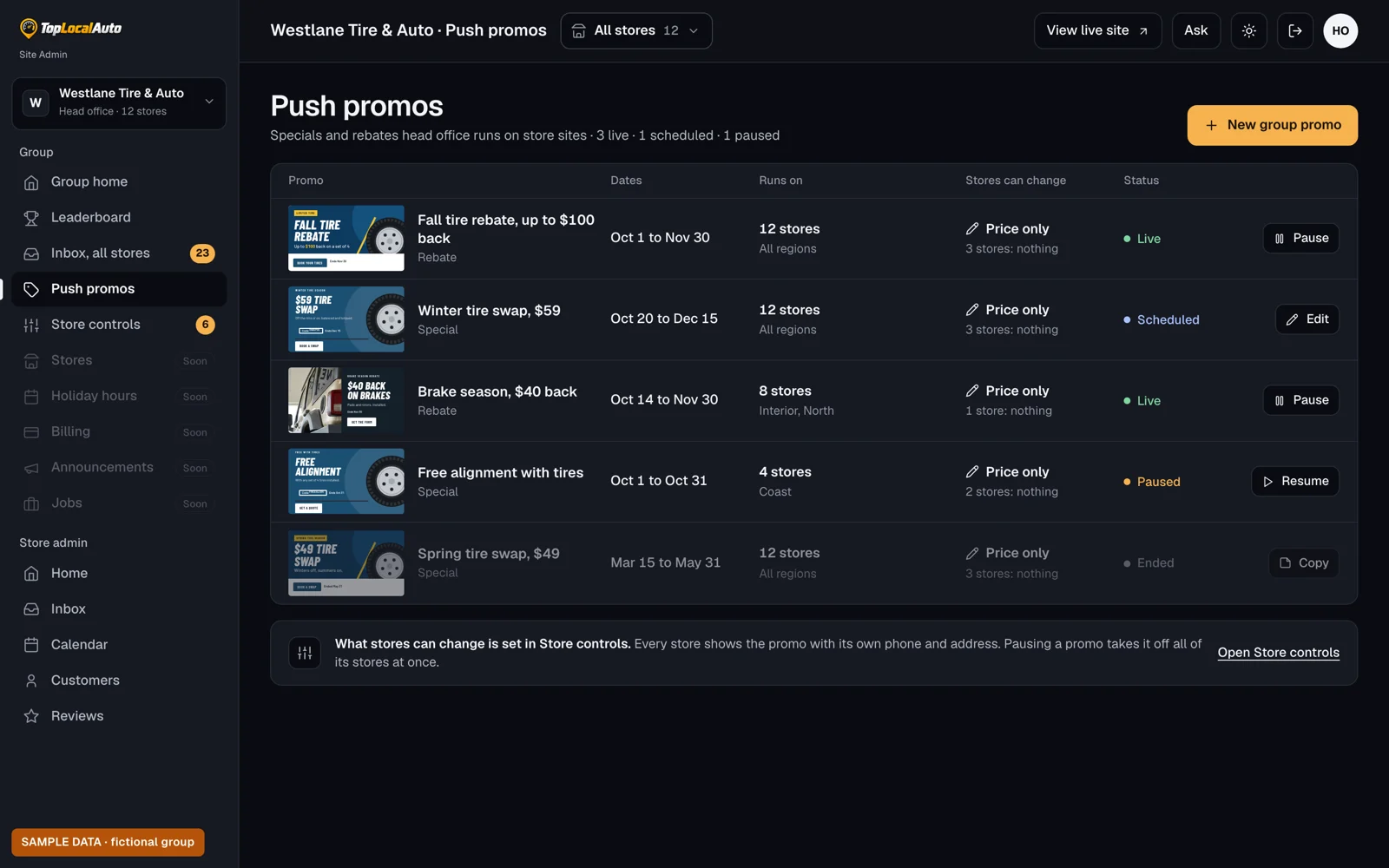Click the Paused status label
The width and height of the screenshot is (1389, 868).
[1158, 482]
